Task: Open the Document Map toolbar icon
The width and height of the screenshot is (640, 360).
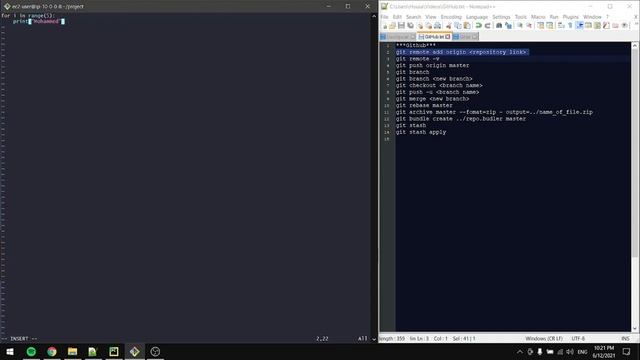Action: 596,26
